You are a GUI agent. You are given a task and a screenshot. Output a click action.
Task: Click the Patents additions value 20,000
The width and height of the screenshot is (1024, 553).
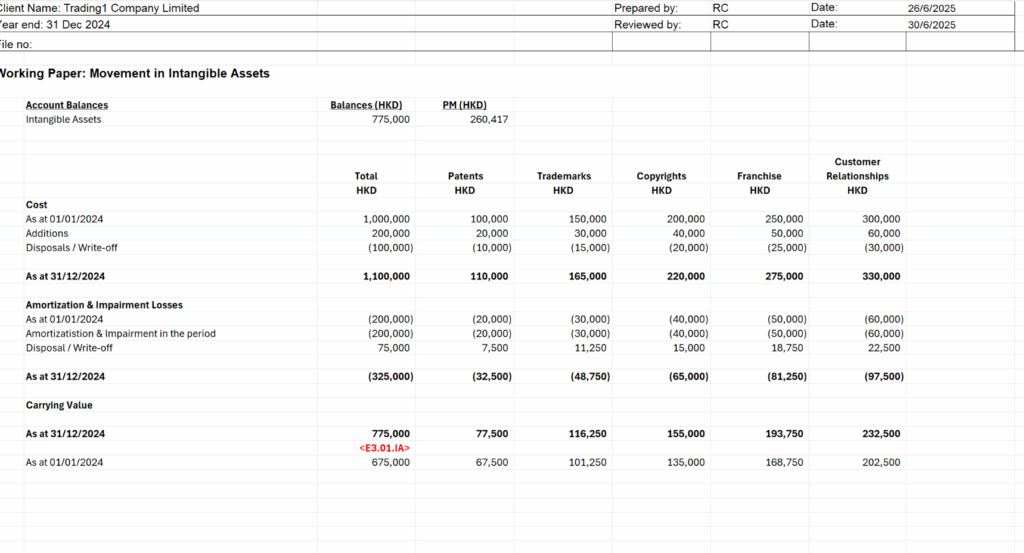[490, 233]
